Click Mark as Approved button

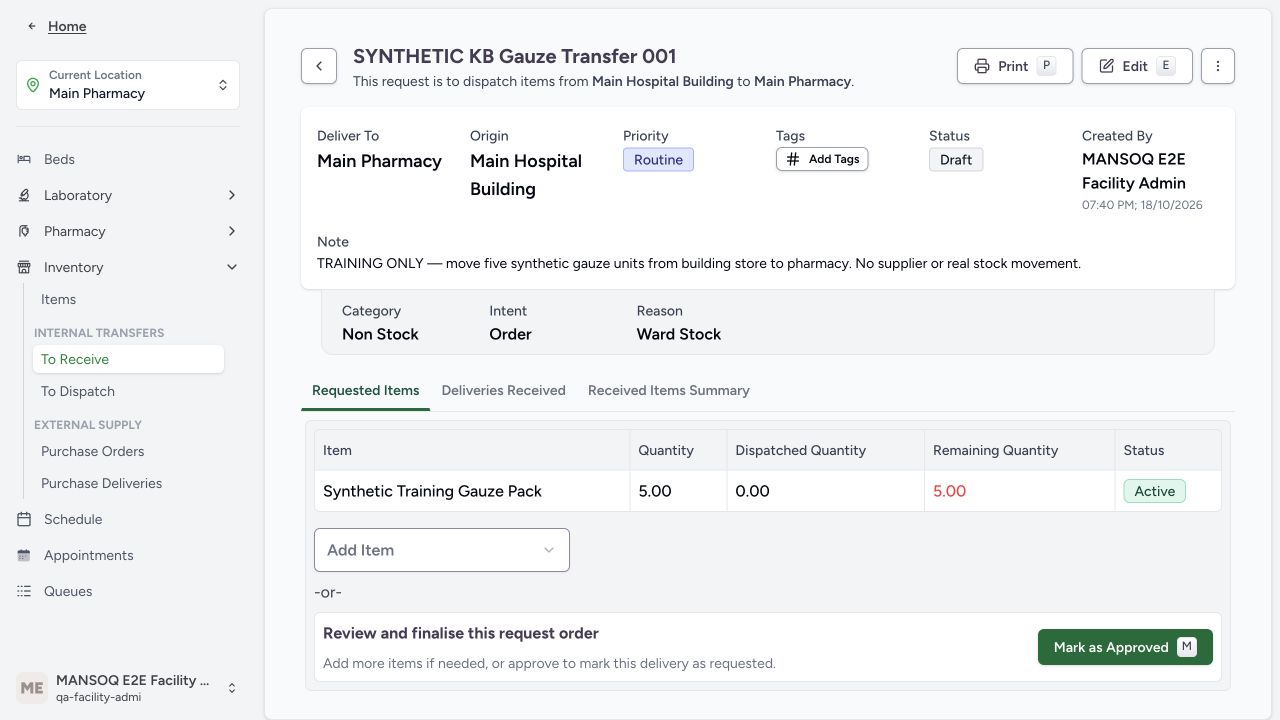pyautogui.click(x=1125, y=647)
